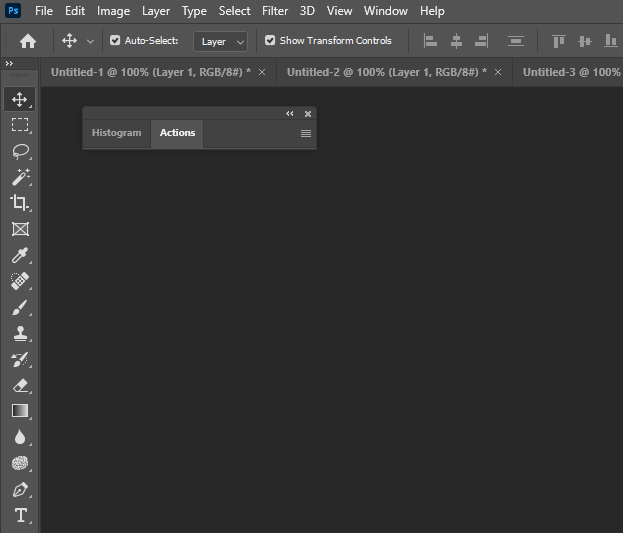The width and height of the screenshot is (623, 533).
Task: Select the Clone Stamp tool
Action: (20, 333)
